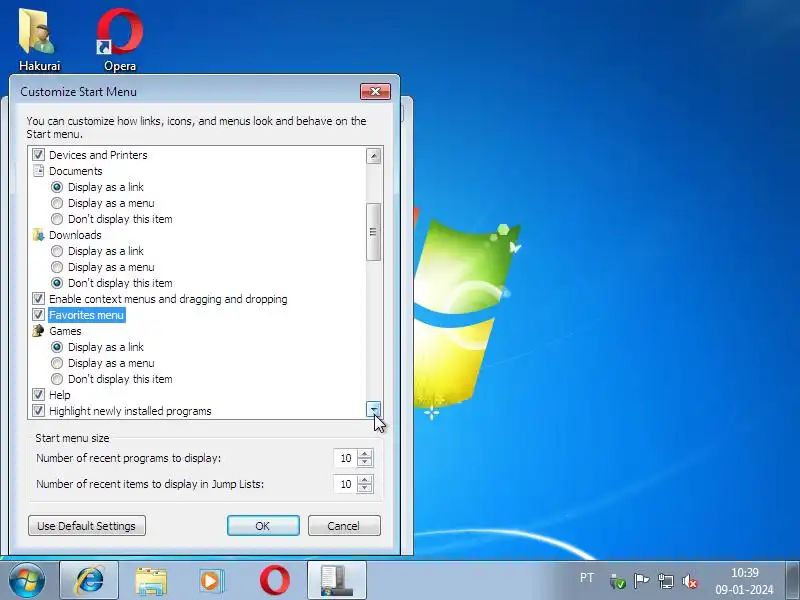Increase recent items in Jump Lists
Screen dimensions: 800x600
pos(365,480)
